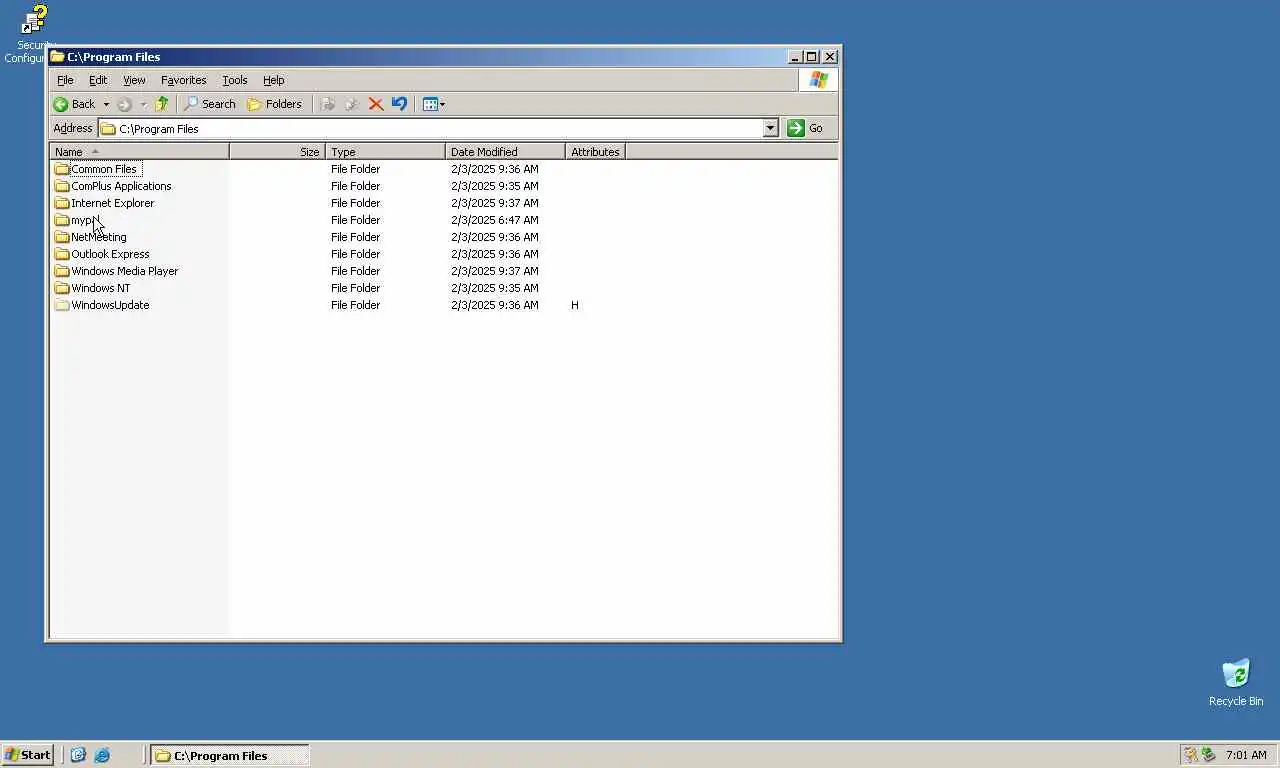Screen dimensions: 1280x768
Task: Sort by the Type column header
Action: click(x=385, y=152)
